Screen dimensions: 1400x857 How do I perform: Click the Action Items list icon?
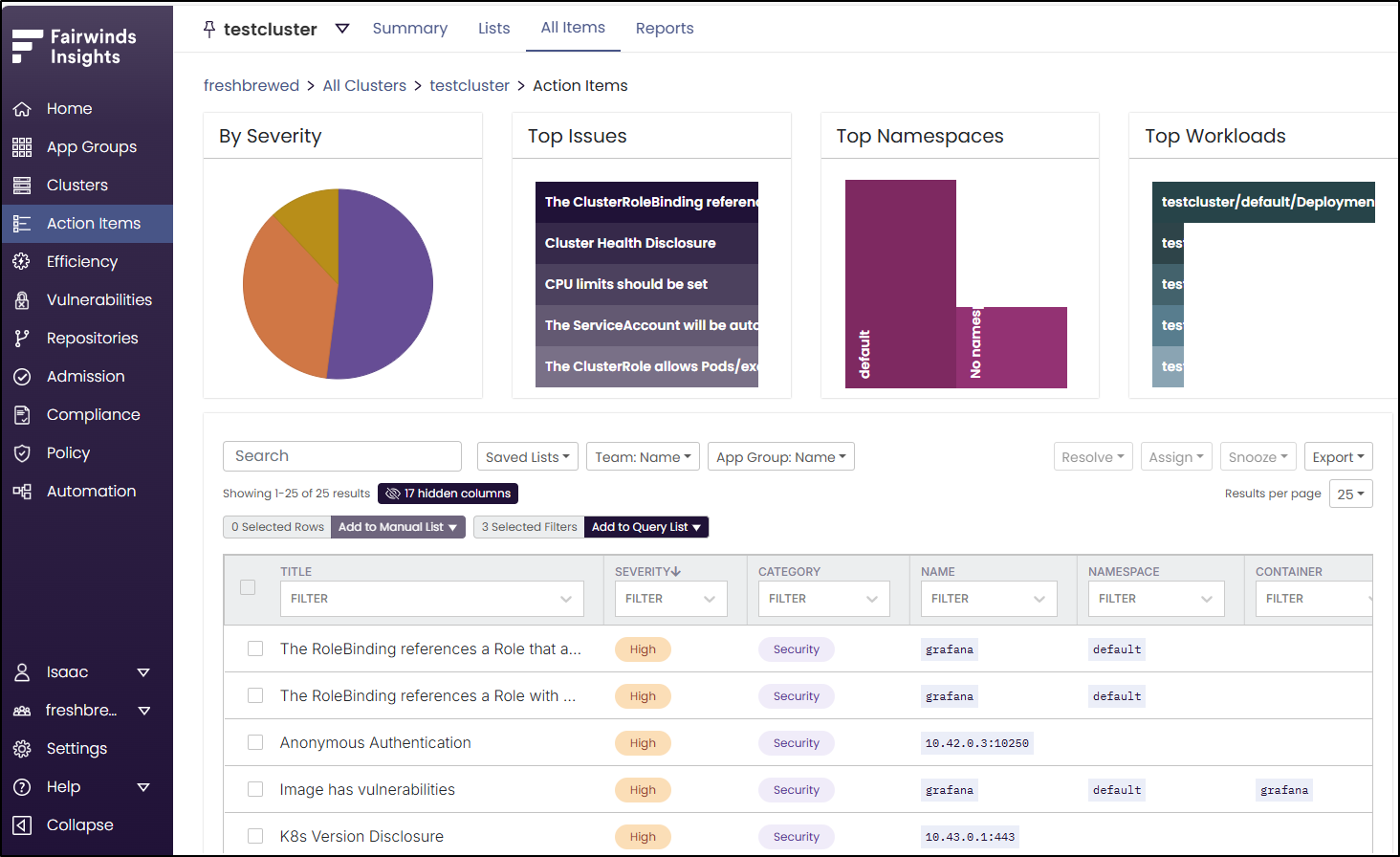22,224
